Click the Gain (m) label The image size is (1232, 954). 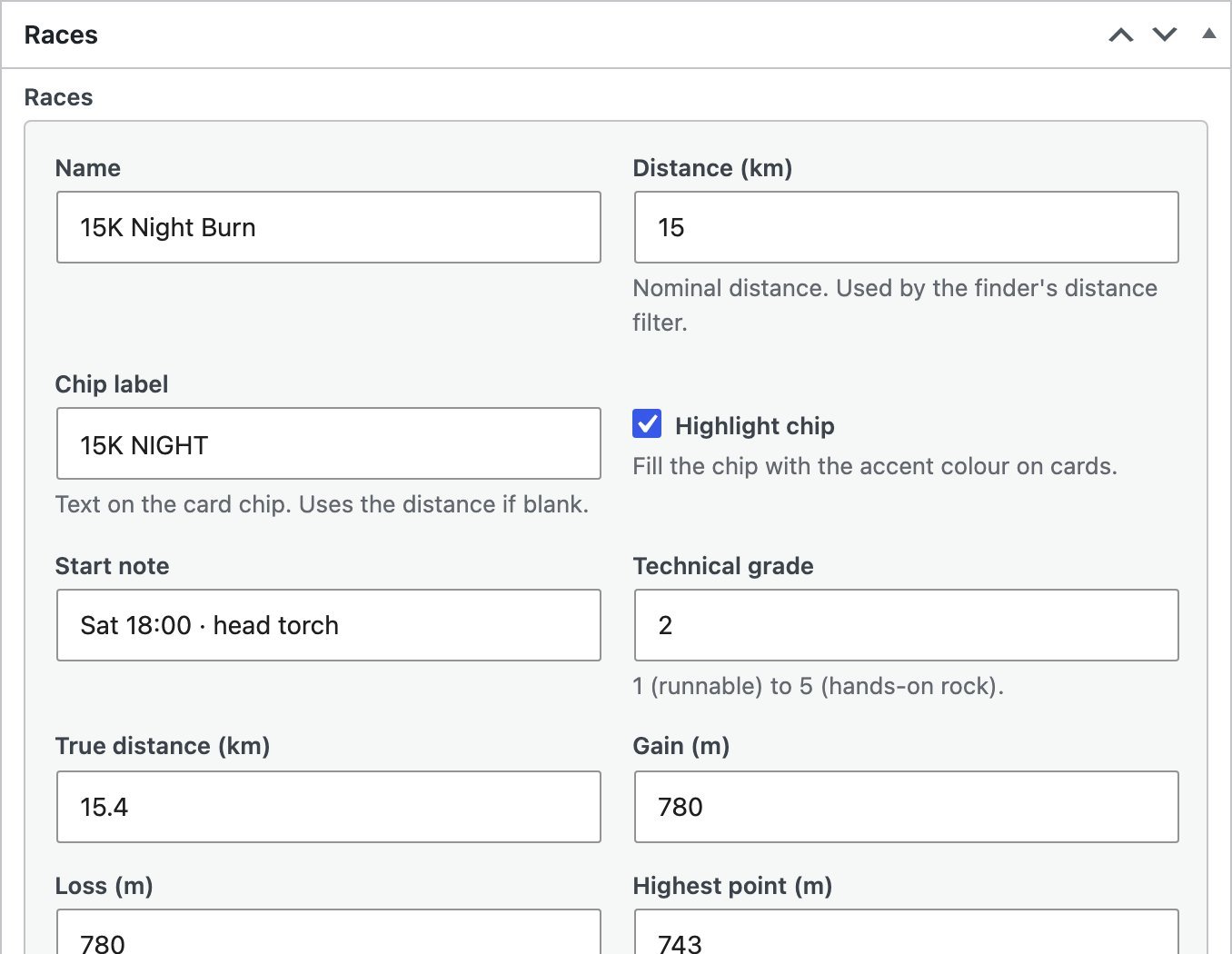tap(681, 746)
